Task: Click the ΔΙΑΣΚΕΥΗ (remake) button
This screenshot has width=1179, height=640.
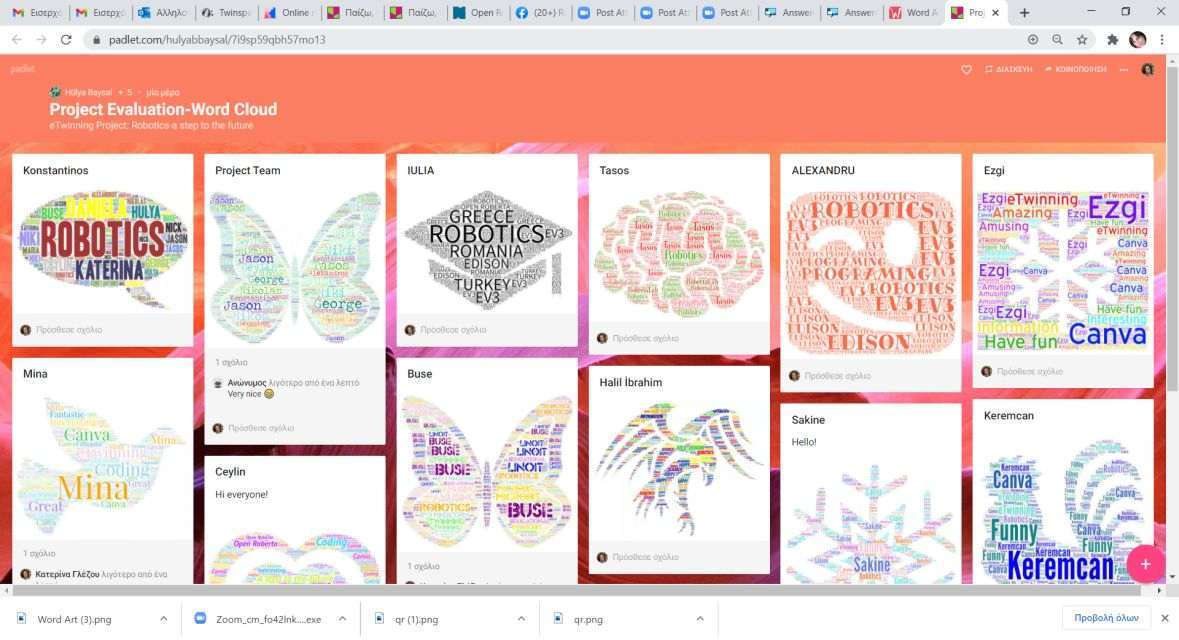Action: tap(1008, 69)
